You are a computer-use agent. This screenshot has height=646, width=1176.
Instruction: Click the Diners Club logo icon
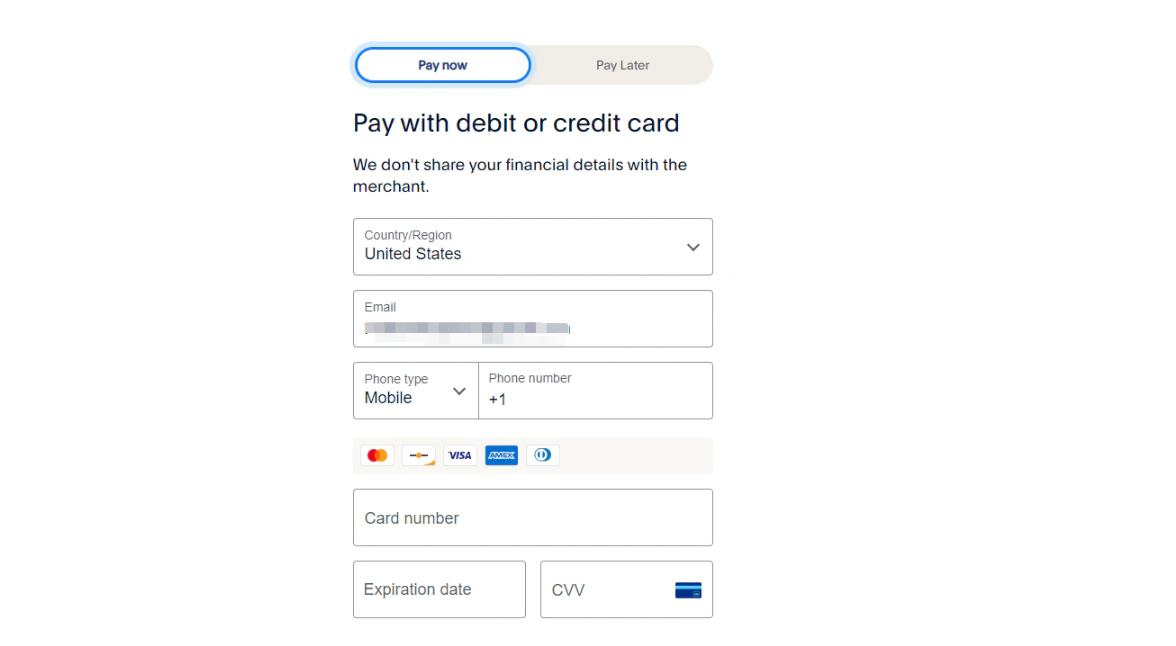pos(542,456)
